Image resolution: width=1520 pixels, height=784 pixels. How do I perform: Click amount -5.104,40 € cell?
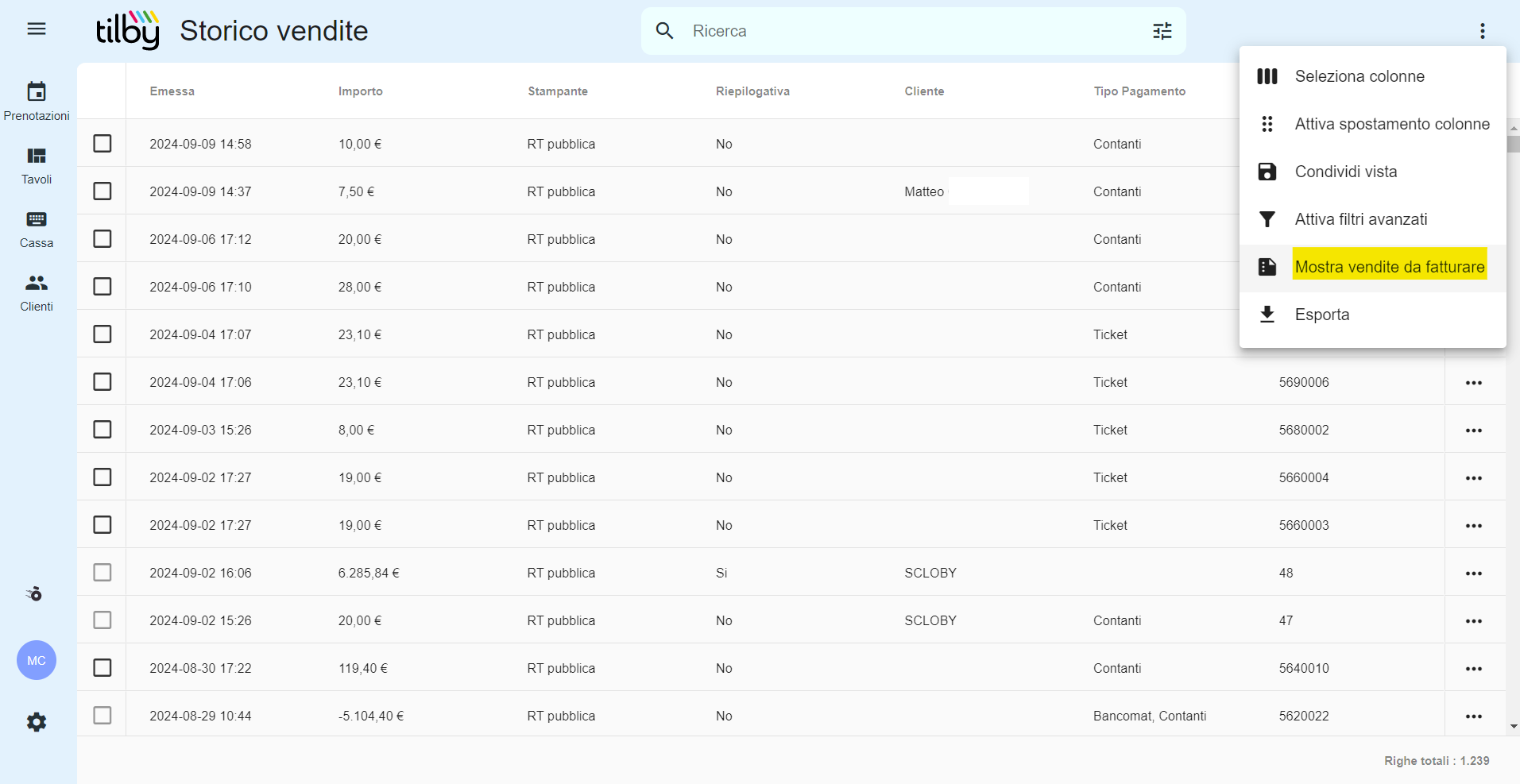click(371, 716)
